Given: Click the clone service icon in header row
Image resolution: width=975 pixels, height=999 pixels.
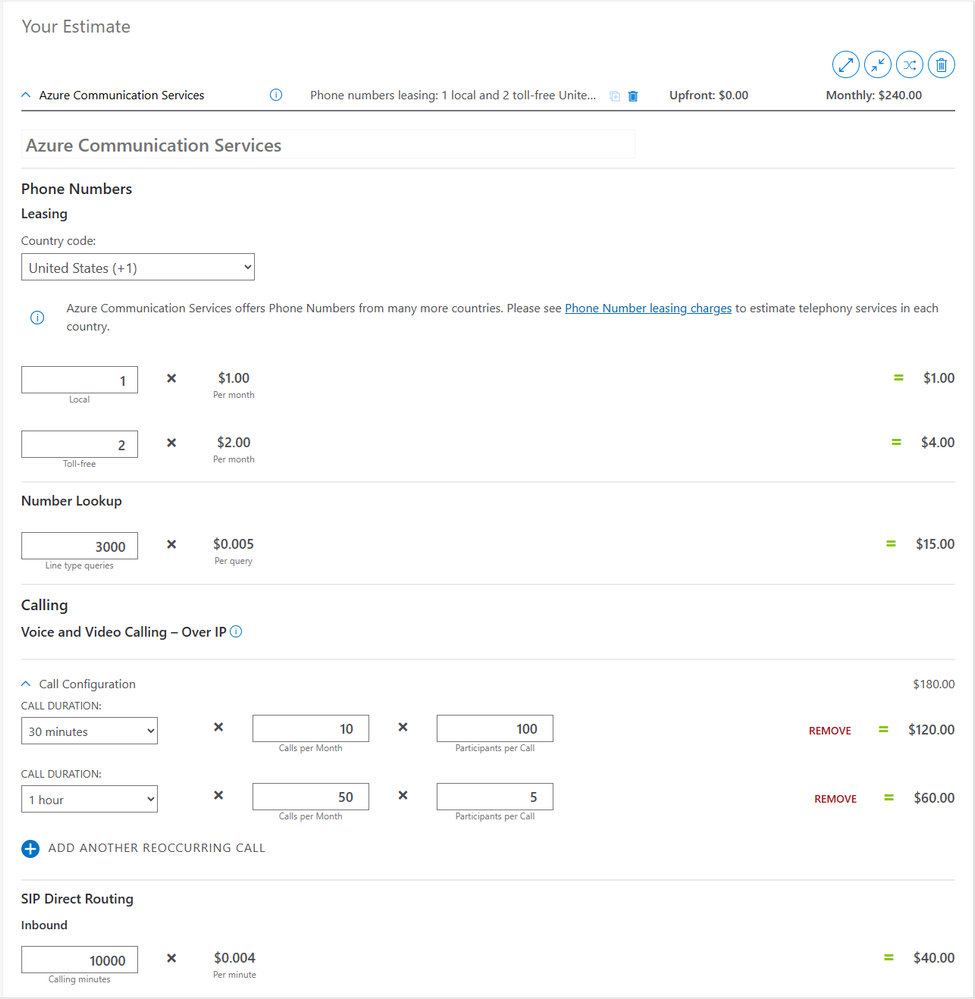Looking at the screenshot, I should coord(615,96).
